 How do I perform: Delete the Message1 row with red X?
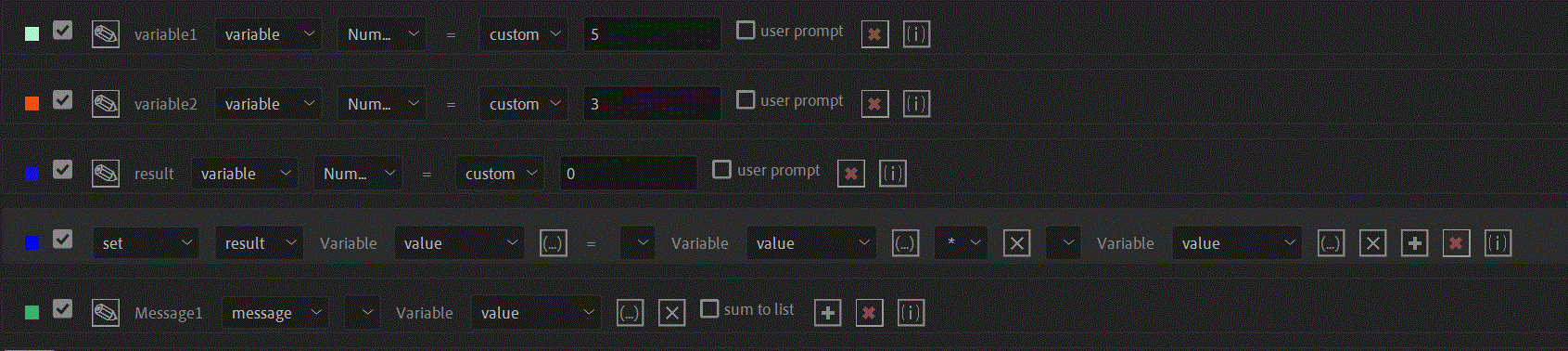coord(869,313)
